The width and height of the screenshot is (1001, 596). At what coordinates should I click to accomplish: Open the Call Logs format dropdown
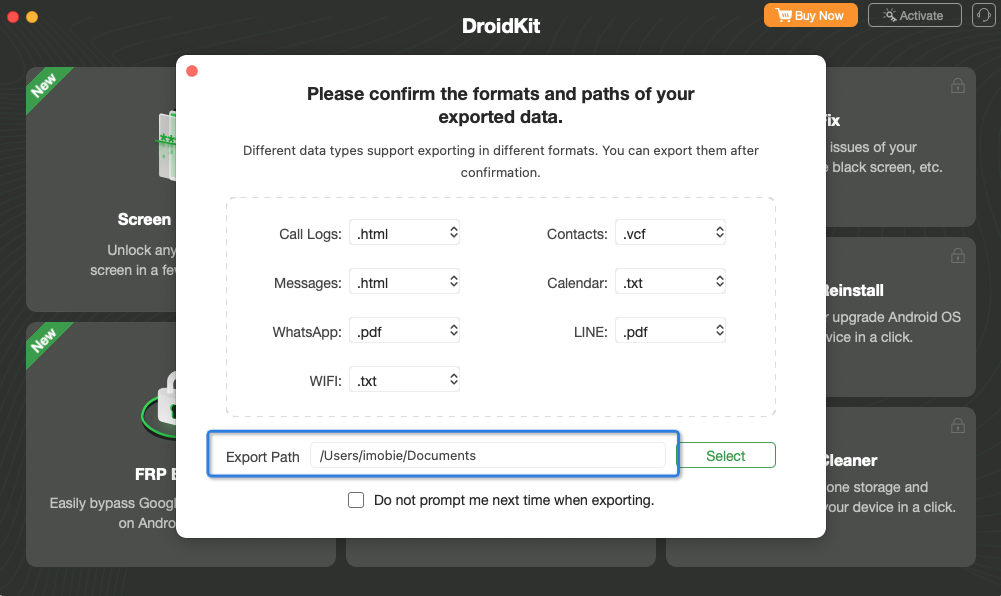[x=404, y=233]
